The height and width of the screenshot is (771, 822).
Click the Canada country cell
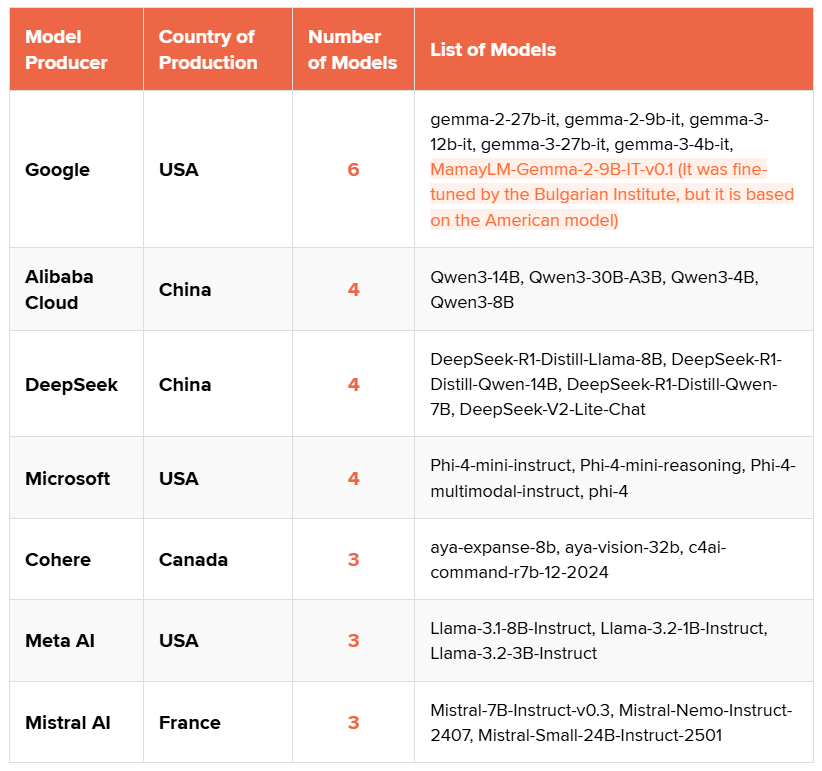click(x=193, y=559)
